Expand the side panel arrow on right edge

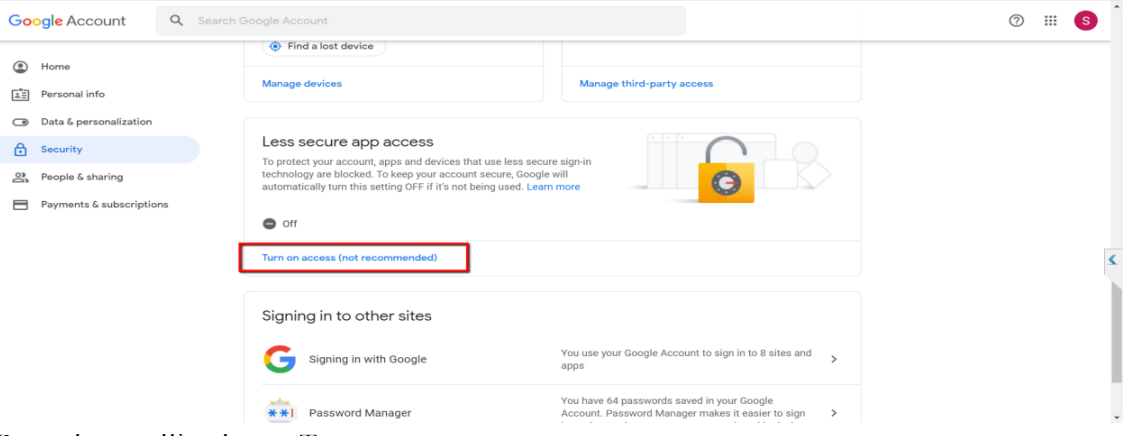1113,260
